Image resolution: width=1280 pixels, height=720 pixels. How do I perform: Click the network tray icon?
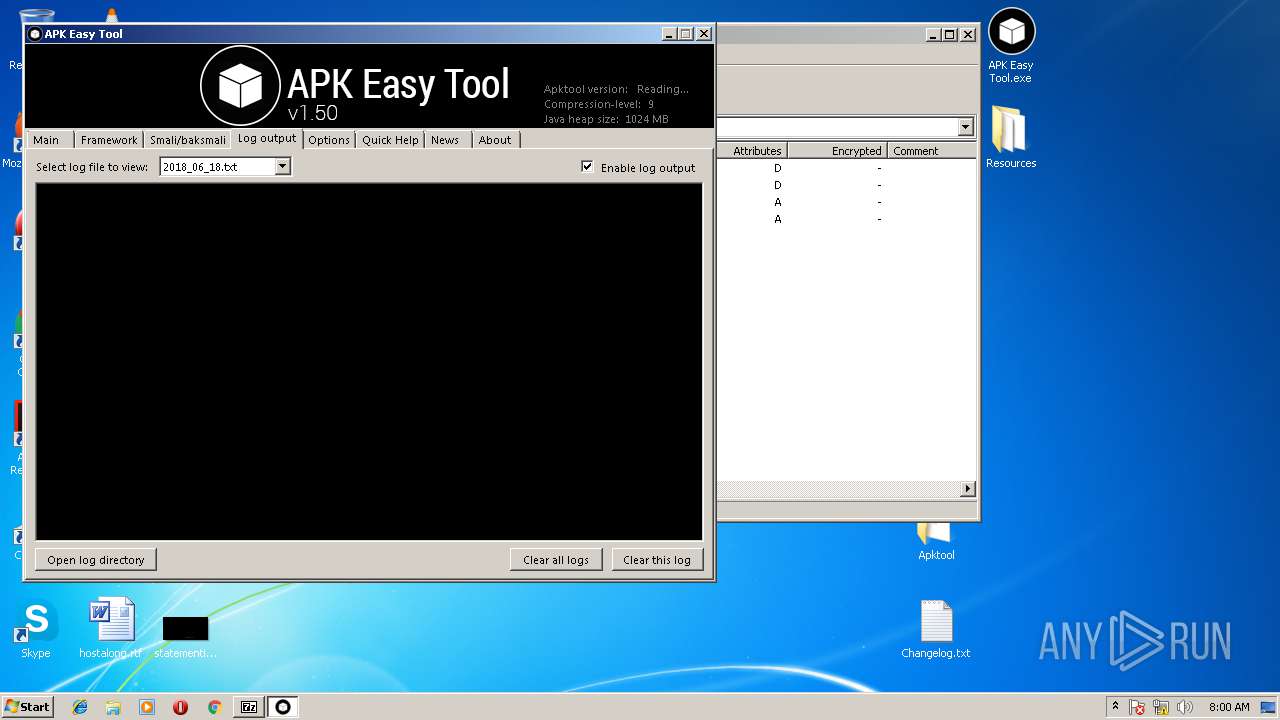[1161, 707]
